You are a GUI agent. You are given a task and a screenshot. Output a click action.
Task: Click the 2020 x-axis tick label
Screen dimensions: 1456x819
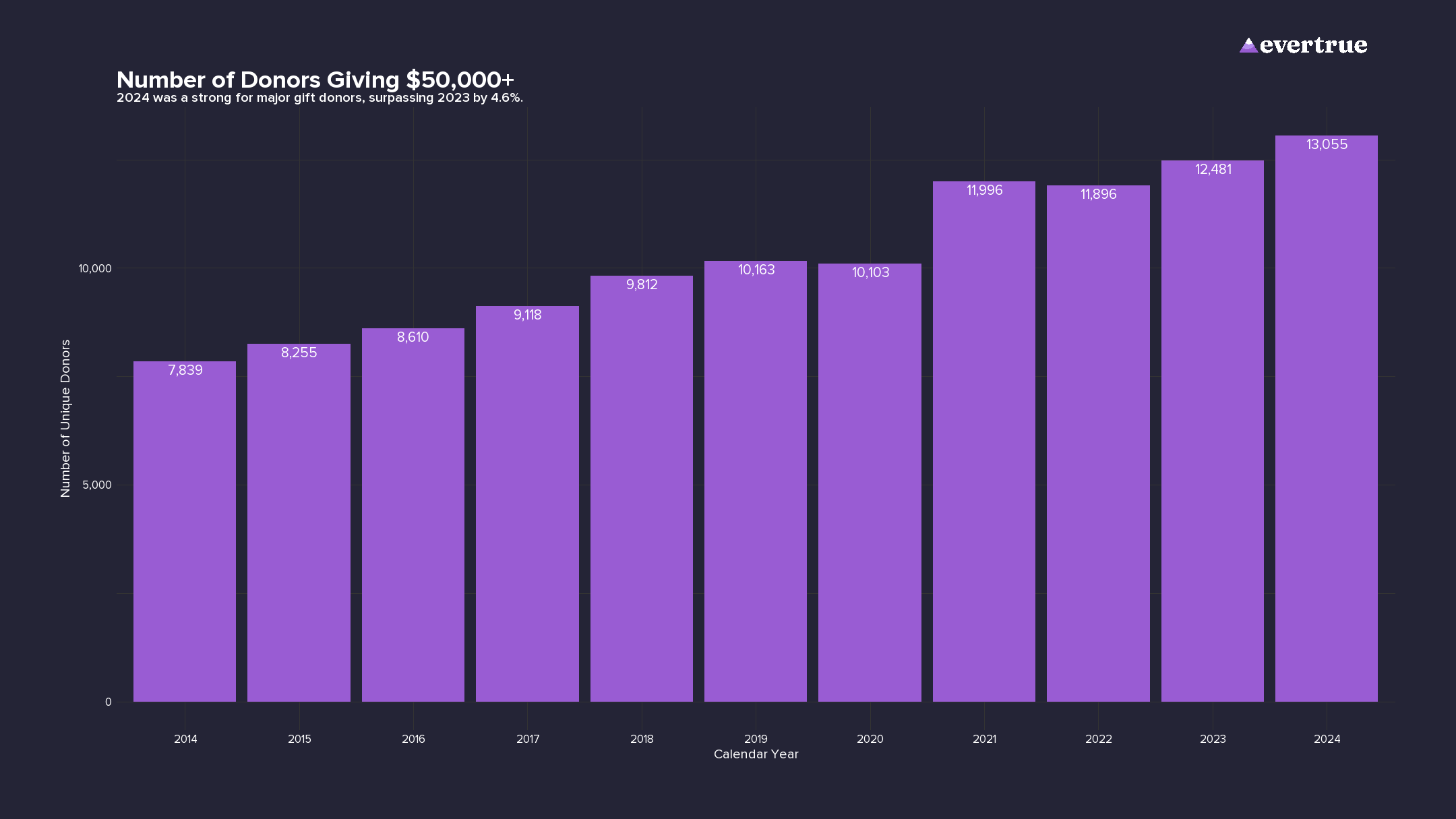pos(870,739)
